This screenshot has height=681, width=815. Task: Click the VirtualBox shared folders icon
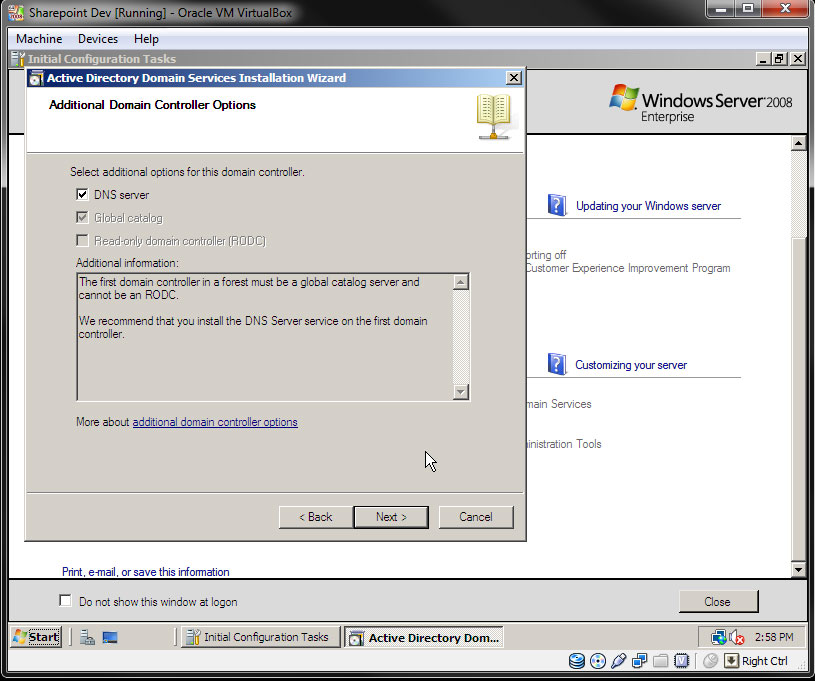click(x=660, y=661)
